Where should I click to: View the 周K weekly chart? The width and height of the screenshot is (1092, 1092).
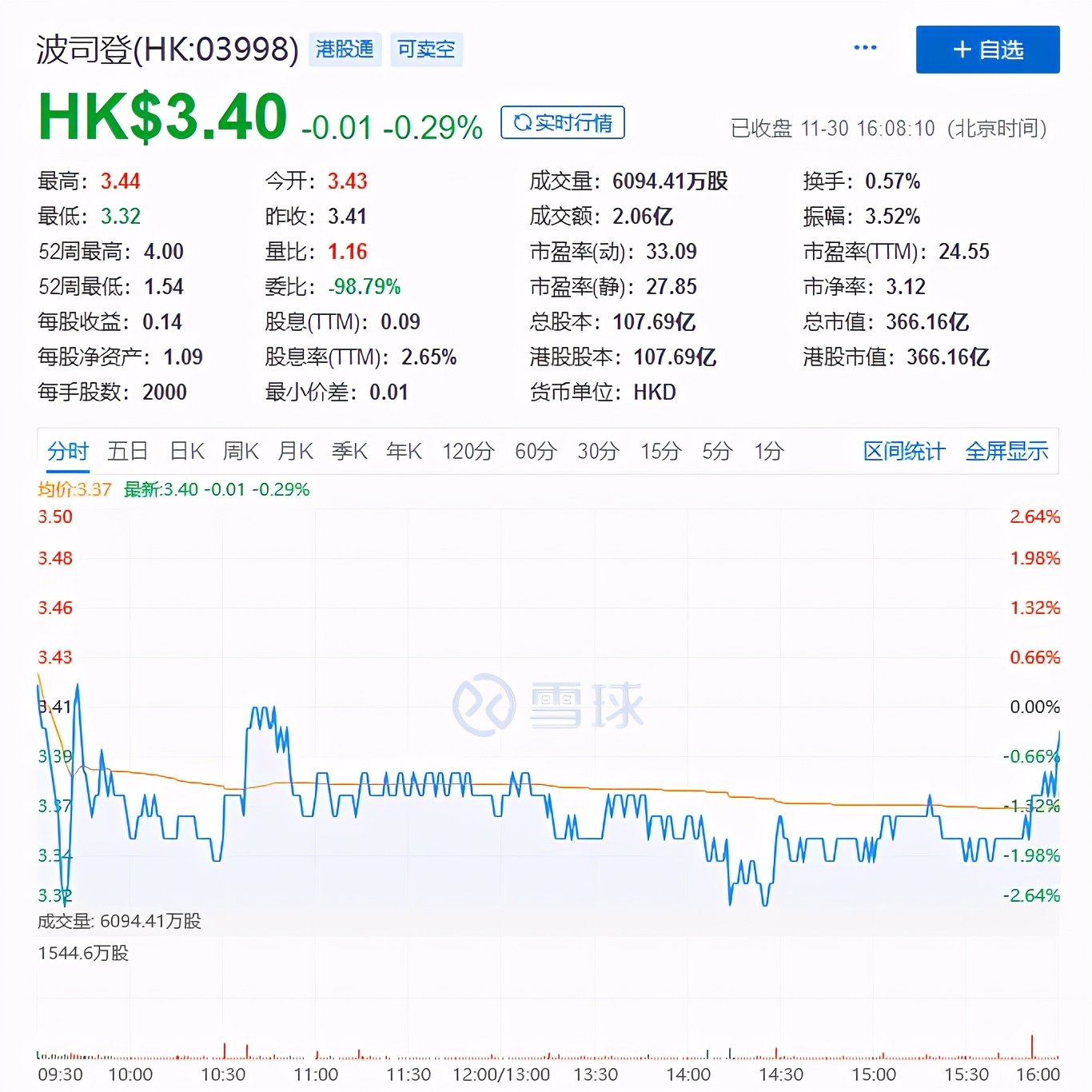[241, 451]
